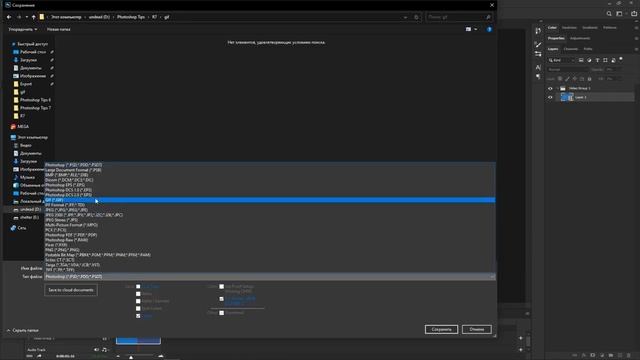The height and width of the screenshot is (360, 640).
Task: Click the lock image pixels brush icon
Action: coord(567,79)
